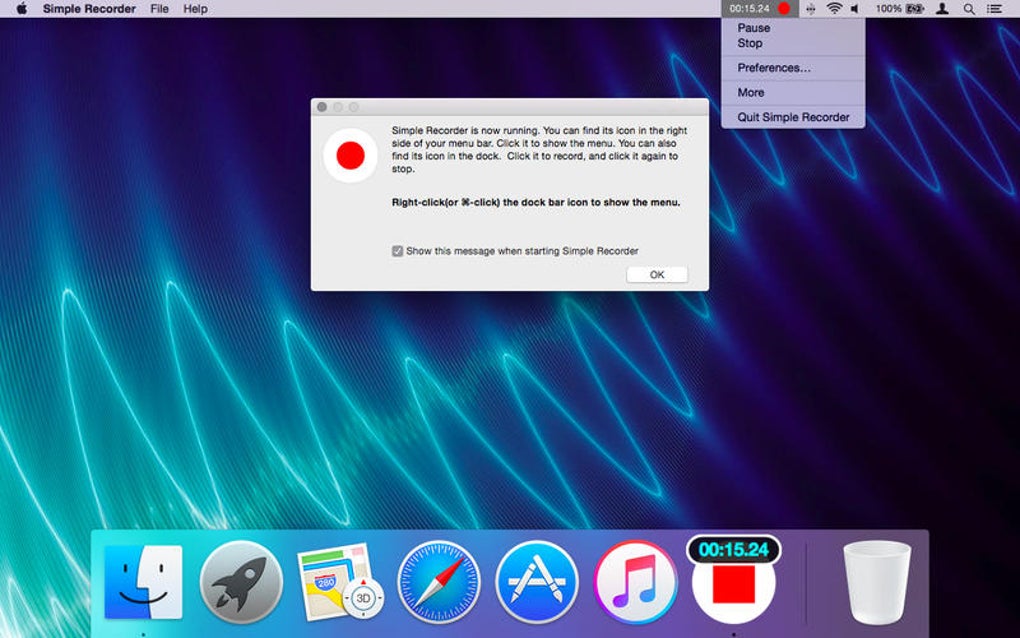This screenshot has height=638, width=1020.
Task: Click the OK button on the dialog
Action: 657,273
